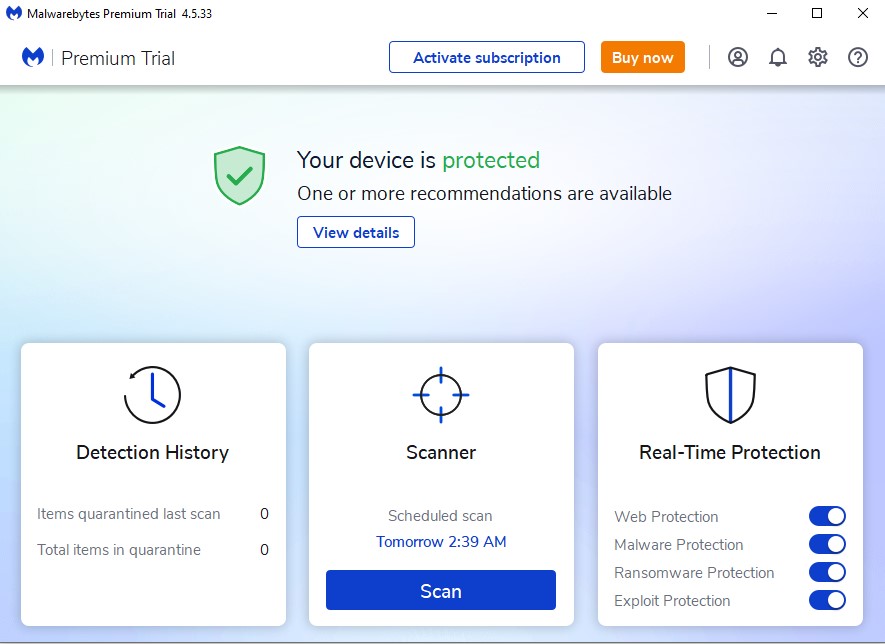Open the settings gear
This screenshot has width=885, height=644.
818,57
